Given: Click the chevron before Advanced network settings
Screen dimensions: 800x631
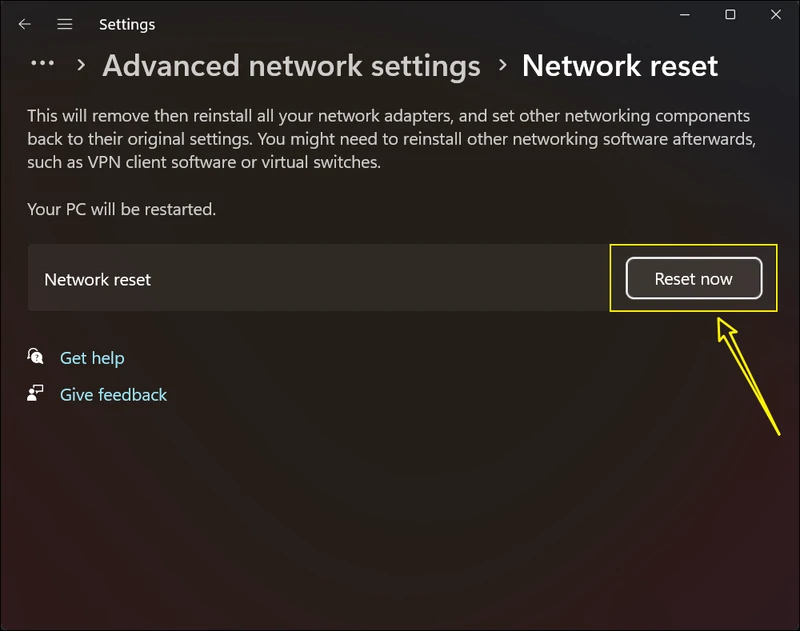Looking at the screenshot, I should tap(80, 66).
